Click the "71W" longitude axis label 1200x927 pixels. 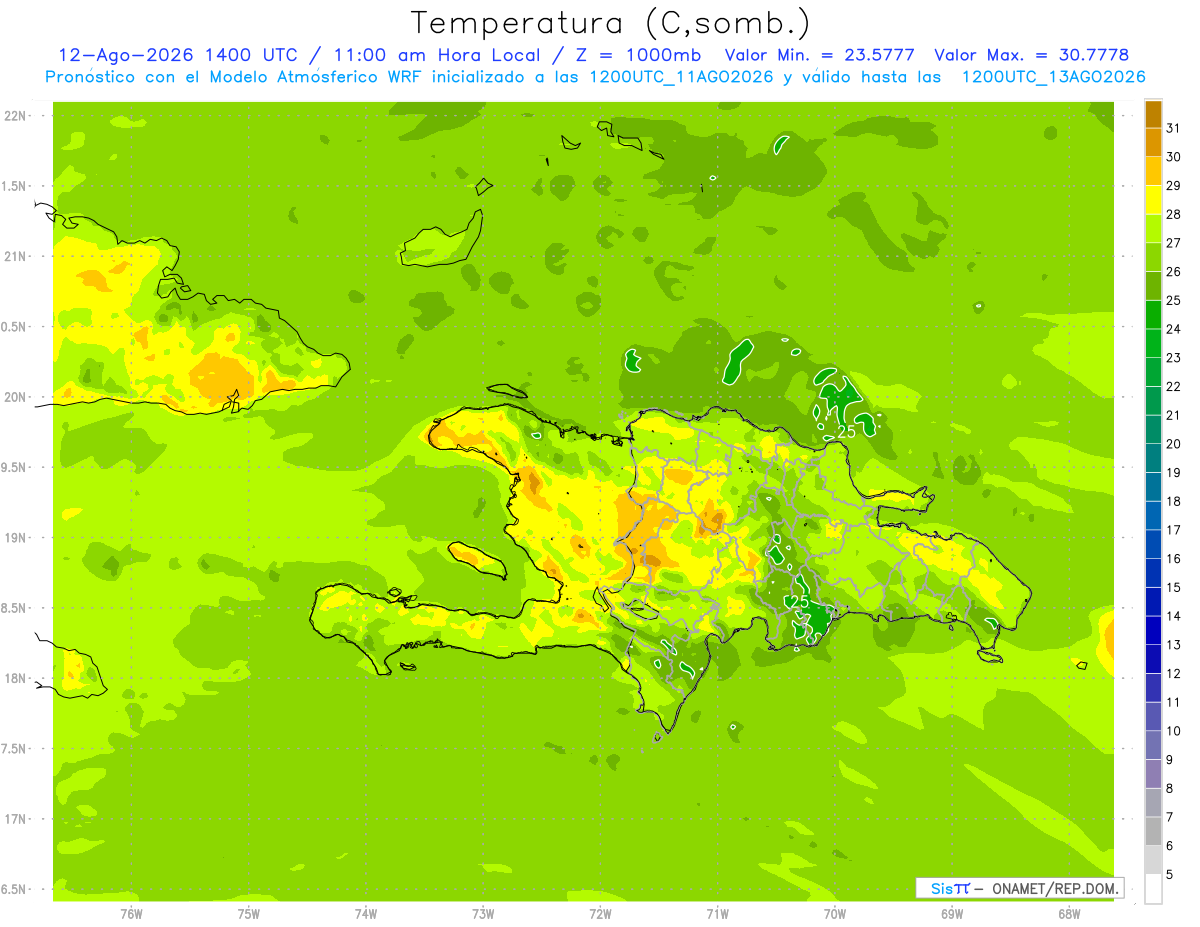click(717, 913)
